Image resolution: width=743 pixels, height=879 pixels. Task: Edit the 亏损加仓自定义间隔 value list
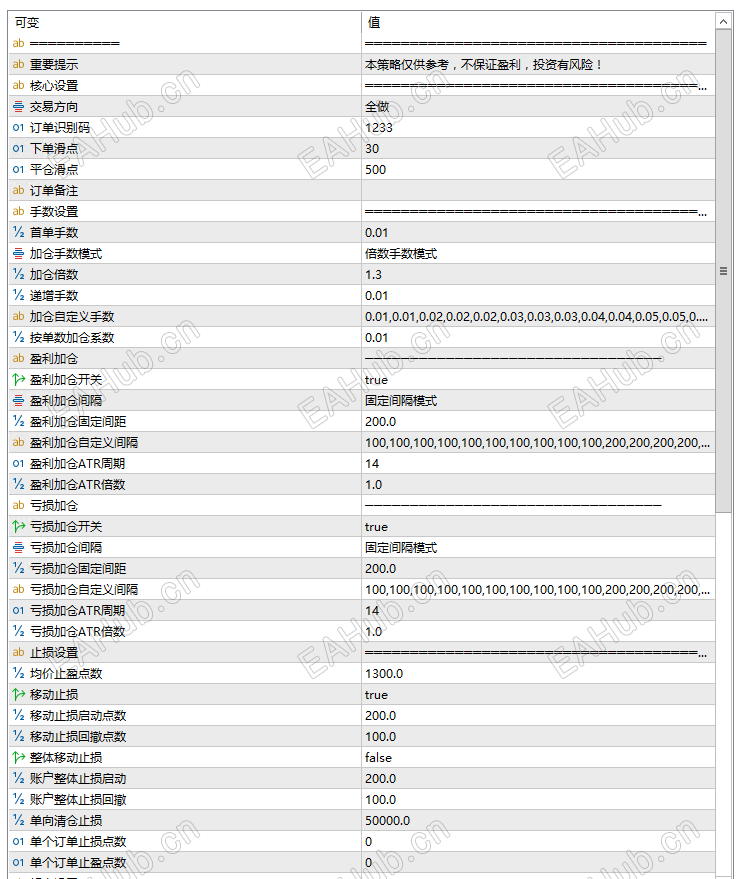pos(538,590)
